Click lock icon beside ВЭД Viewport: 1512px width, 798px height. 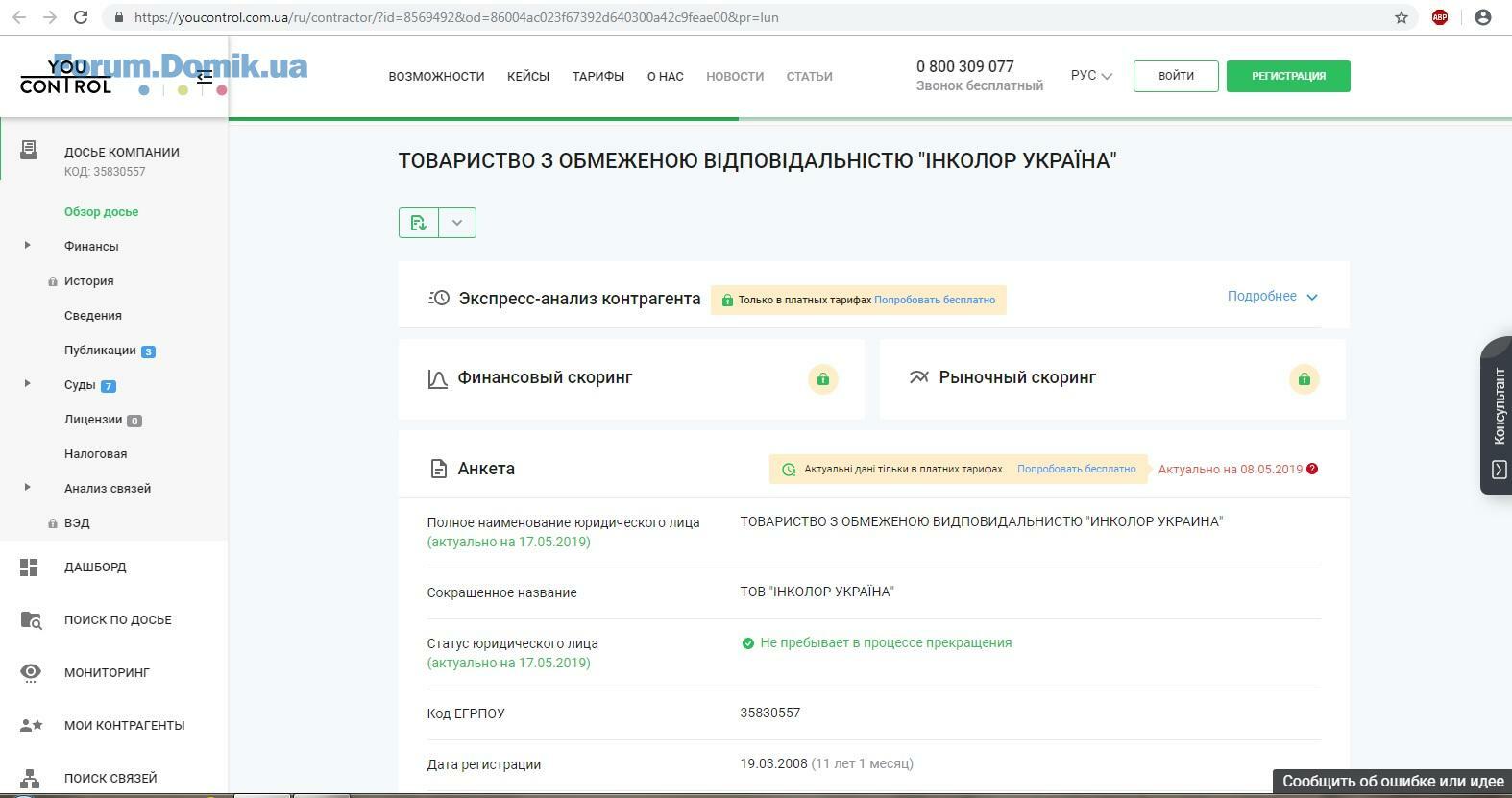53,523
